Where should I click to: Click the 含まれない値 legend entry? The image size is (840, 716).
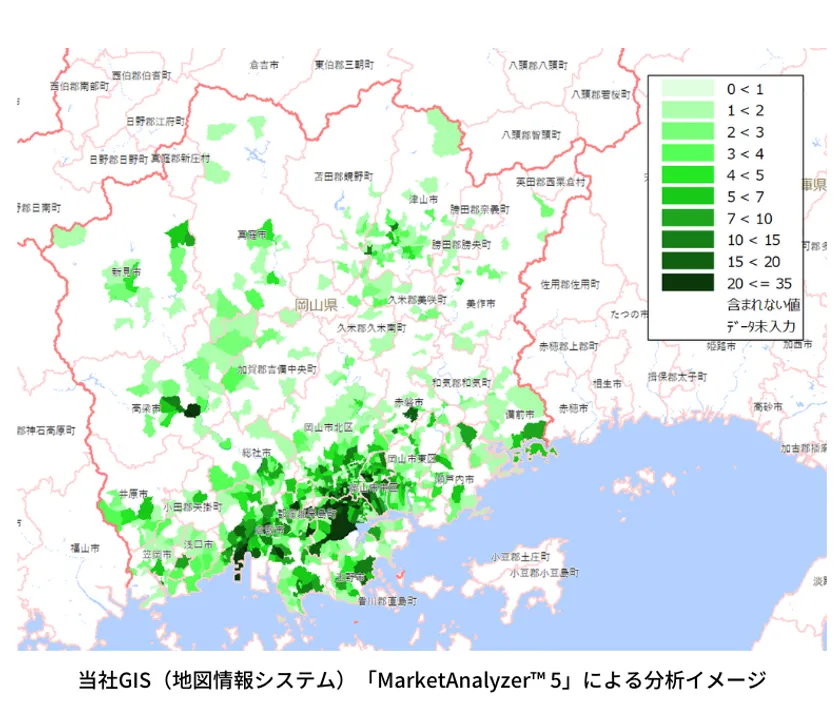click(x=763, y=305)
